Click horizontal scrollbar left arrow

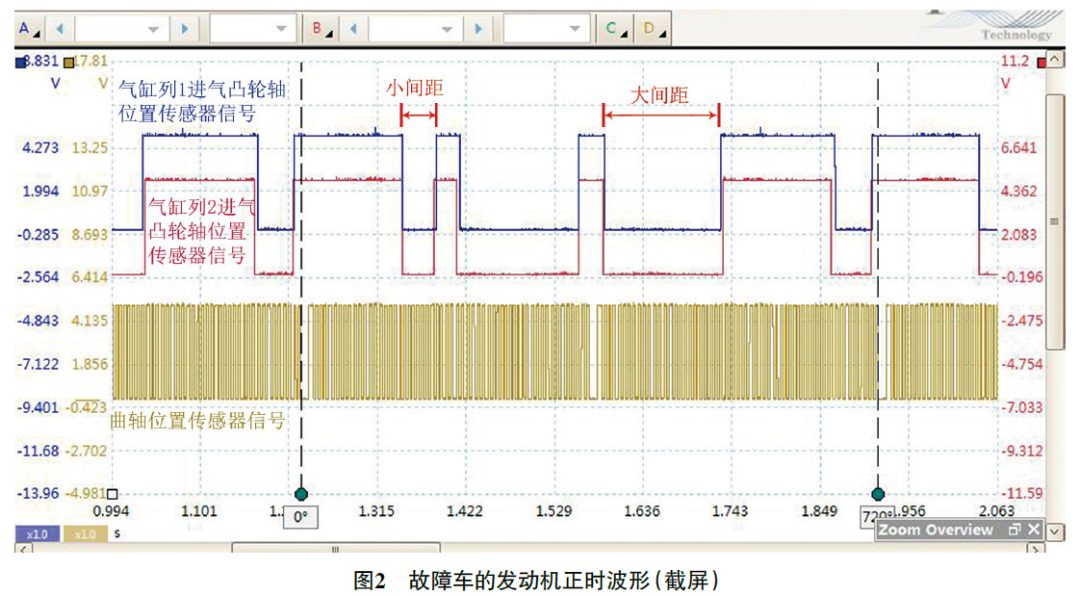click(23, 549)
